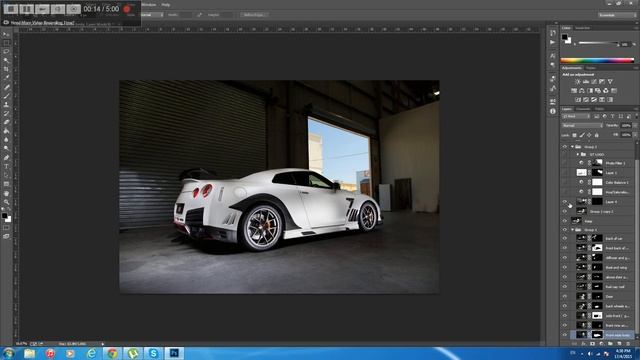Open the Fill slider dropdown arrow
Screen dimensions: 640x360
tap(634, 135)
